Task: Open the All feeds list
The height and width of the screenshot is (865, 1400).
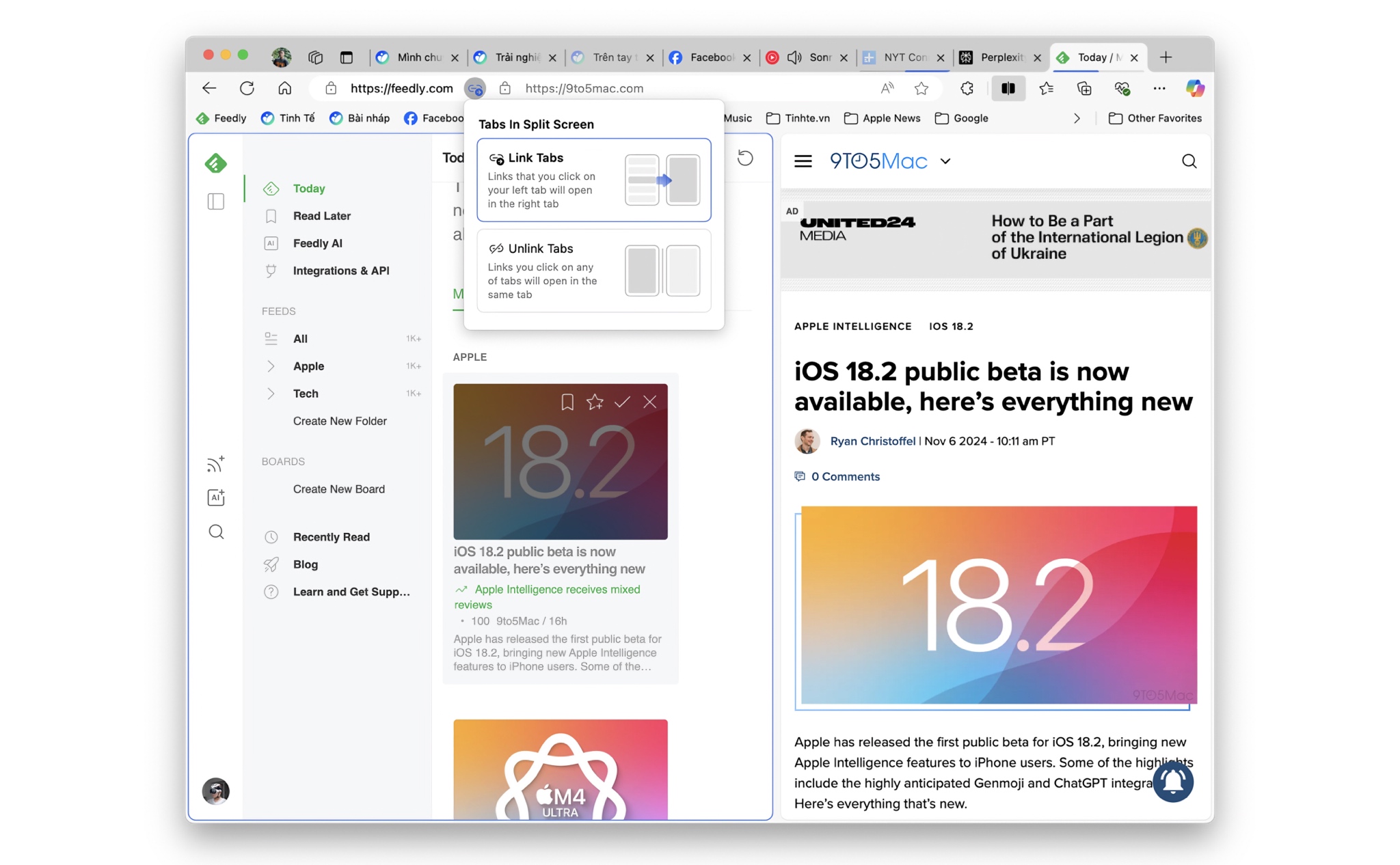Action: tap(300, 339)
